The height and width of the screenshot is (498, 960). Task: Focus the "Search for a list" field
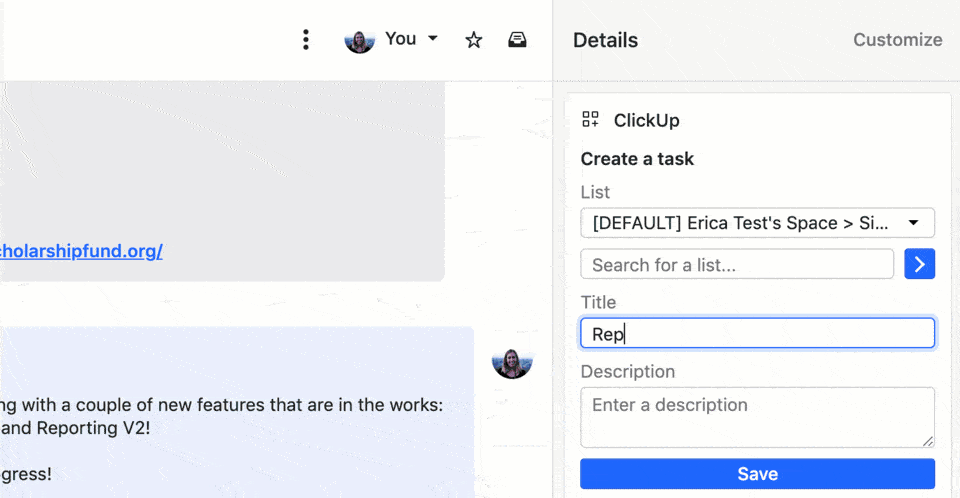[737, 265]
